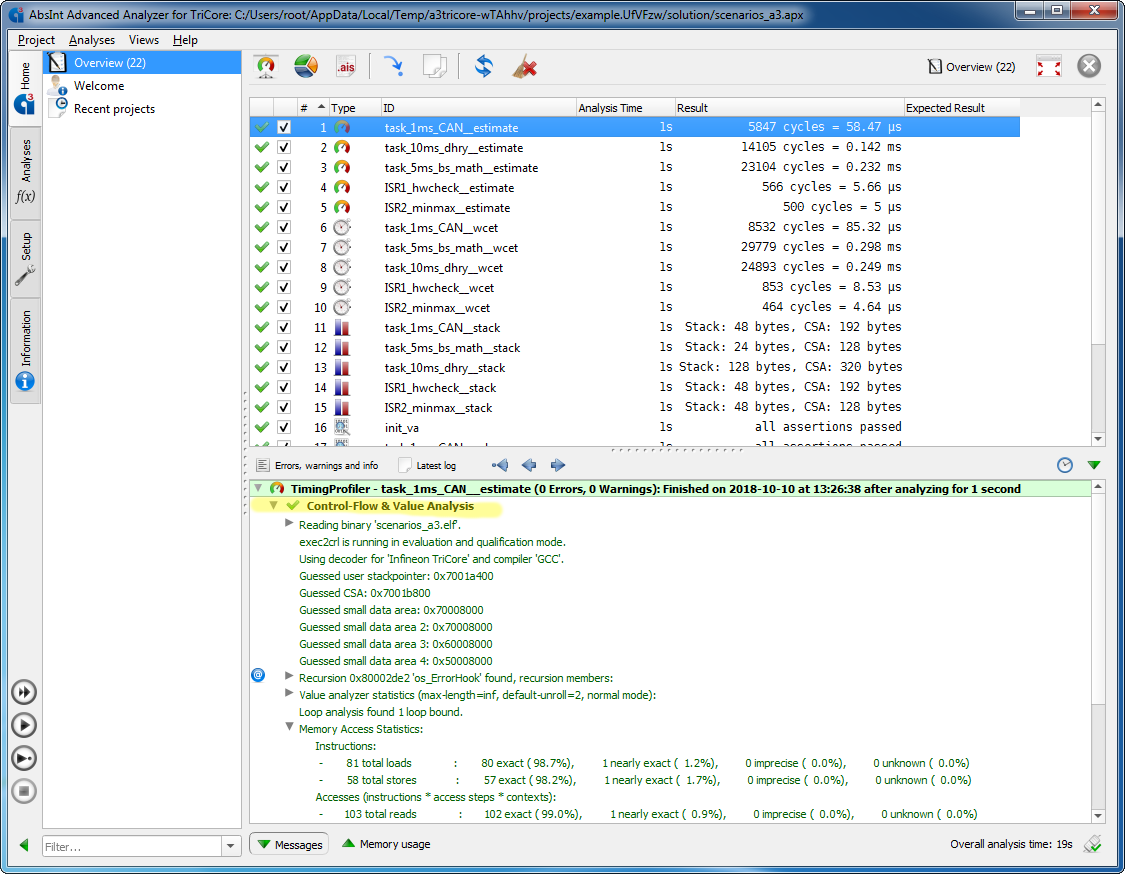The height and width of the screenshot is (874, 1125).
Task: Collapse Control-Flow & Value Analysis section
Action: coord(273,505)
